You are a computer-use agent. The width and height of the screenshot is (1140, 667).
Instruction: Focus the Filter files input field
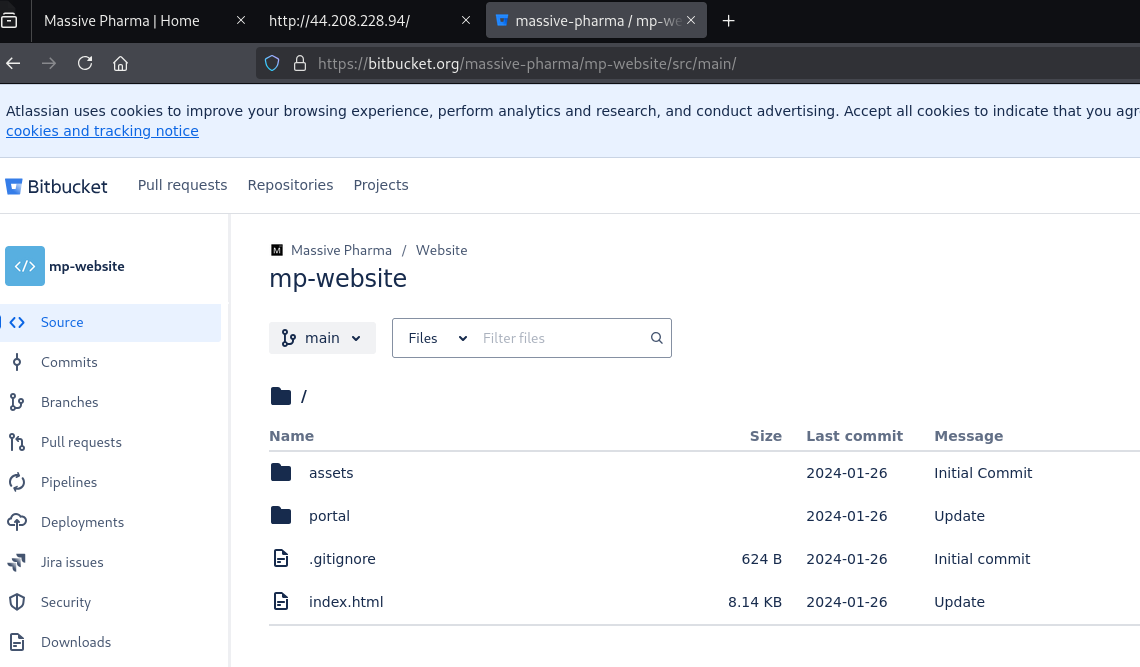point(560,338)
